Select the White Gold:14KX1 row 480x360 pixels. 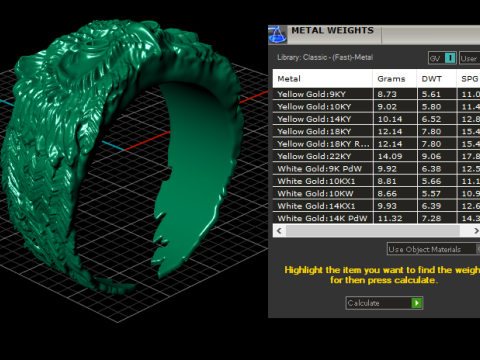pos(376,206)
